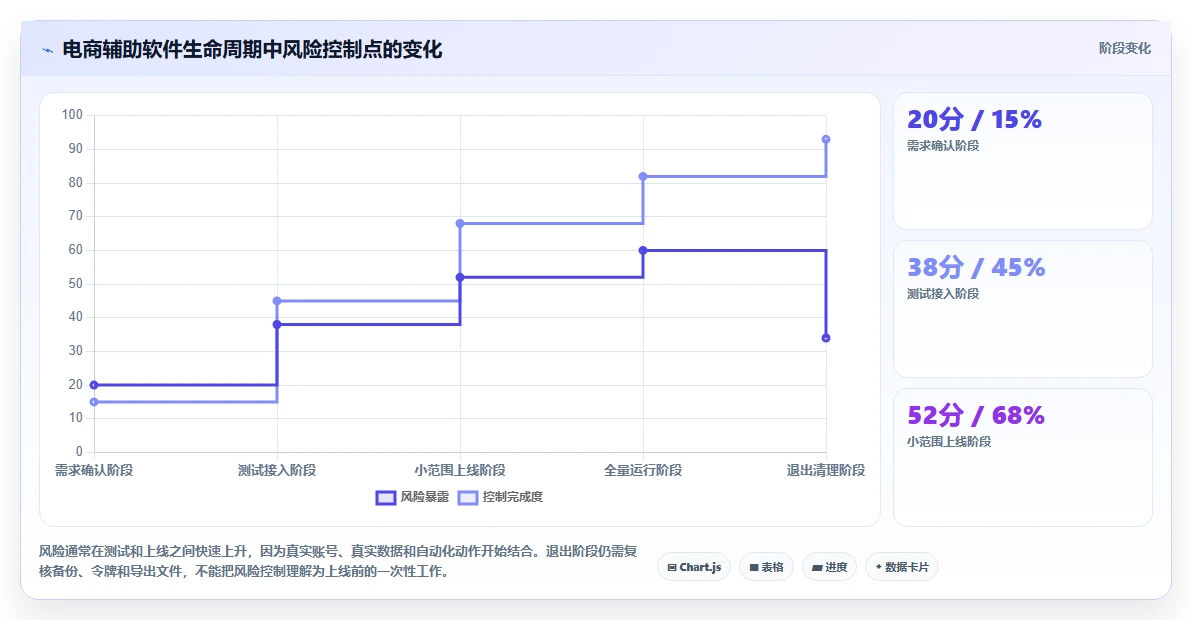
Task: Select 控制完成度 point at 测试接入阶段 (value 45)
Action: [277, 301]
